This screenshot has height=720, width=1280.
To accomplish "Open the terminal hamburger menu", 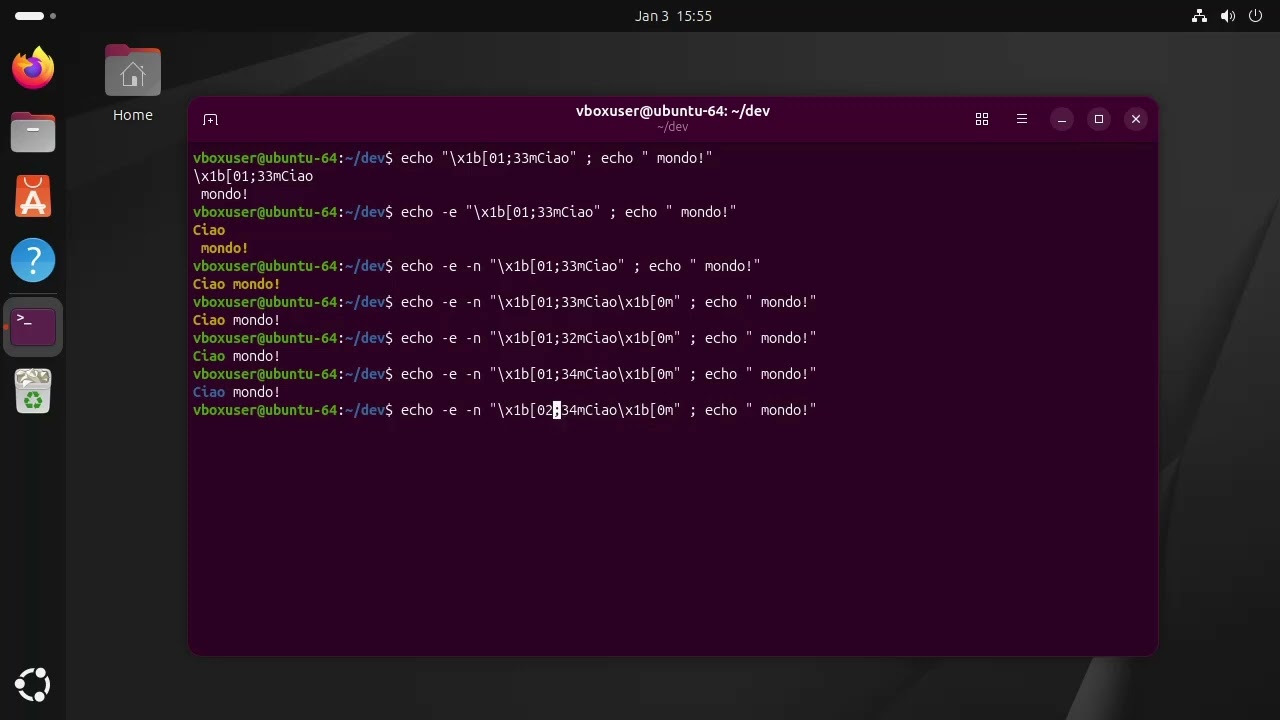I will (1022, 119).
